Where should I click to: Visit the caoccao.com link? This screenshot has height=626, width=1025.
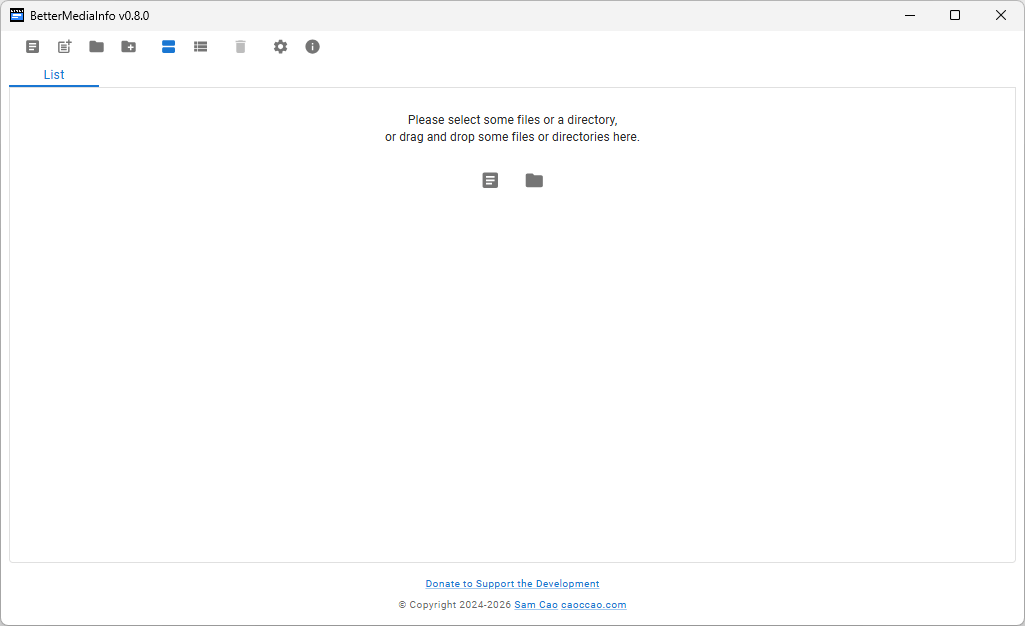593,605
